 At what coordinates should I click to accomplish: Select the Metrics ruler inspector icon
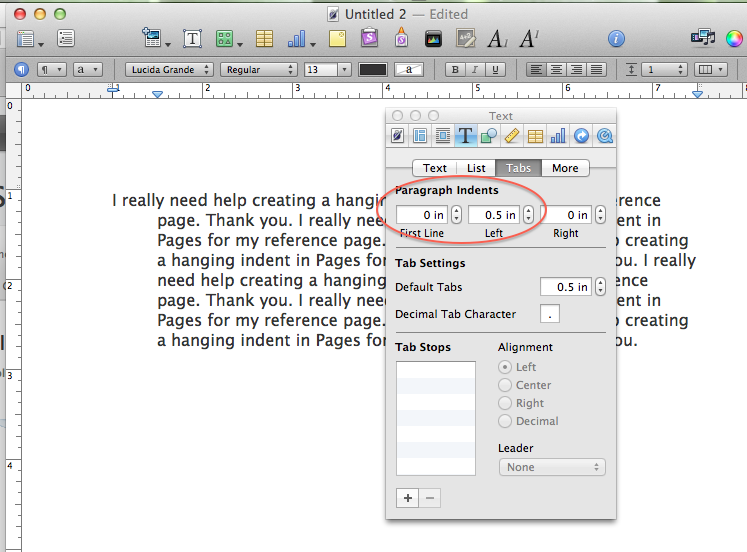click(x=511, y=136)
